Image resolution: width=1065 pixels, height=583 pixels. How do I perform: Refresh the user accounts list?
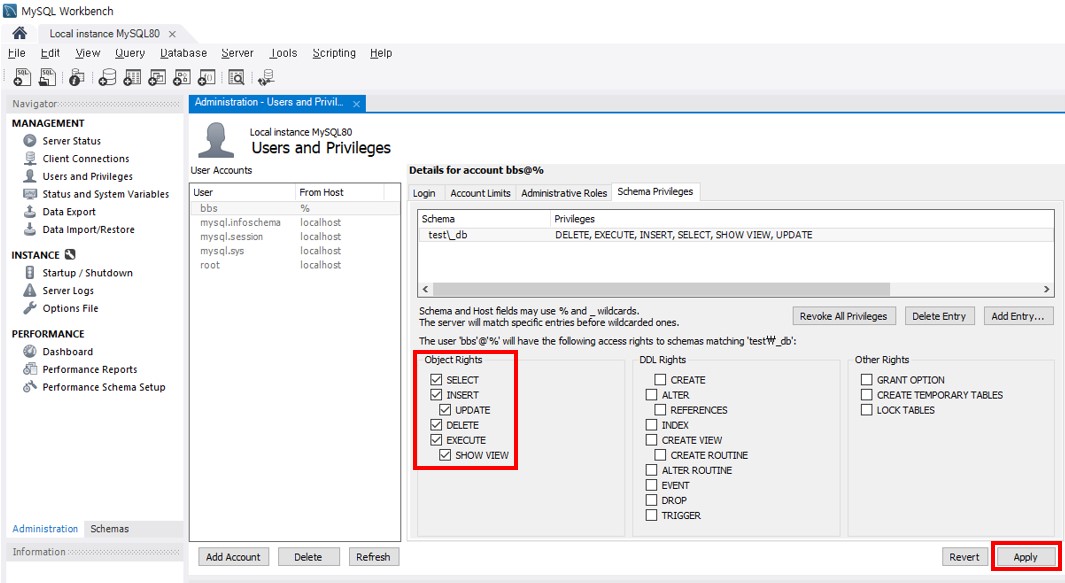(x=373, y=556)
